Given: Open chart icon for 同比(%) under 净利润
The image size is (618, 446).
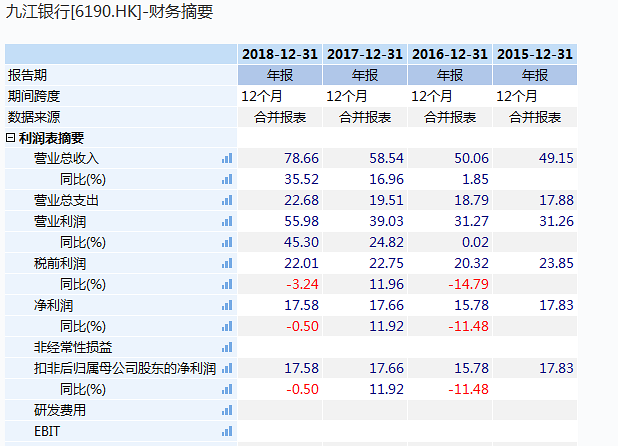Looking at the screenshot, I should (227, 326).
